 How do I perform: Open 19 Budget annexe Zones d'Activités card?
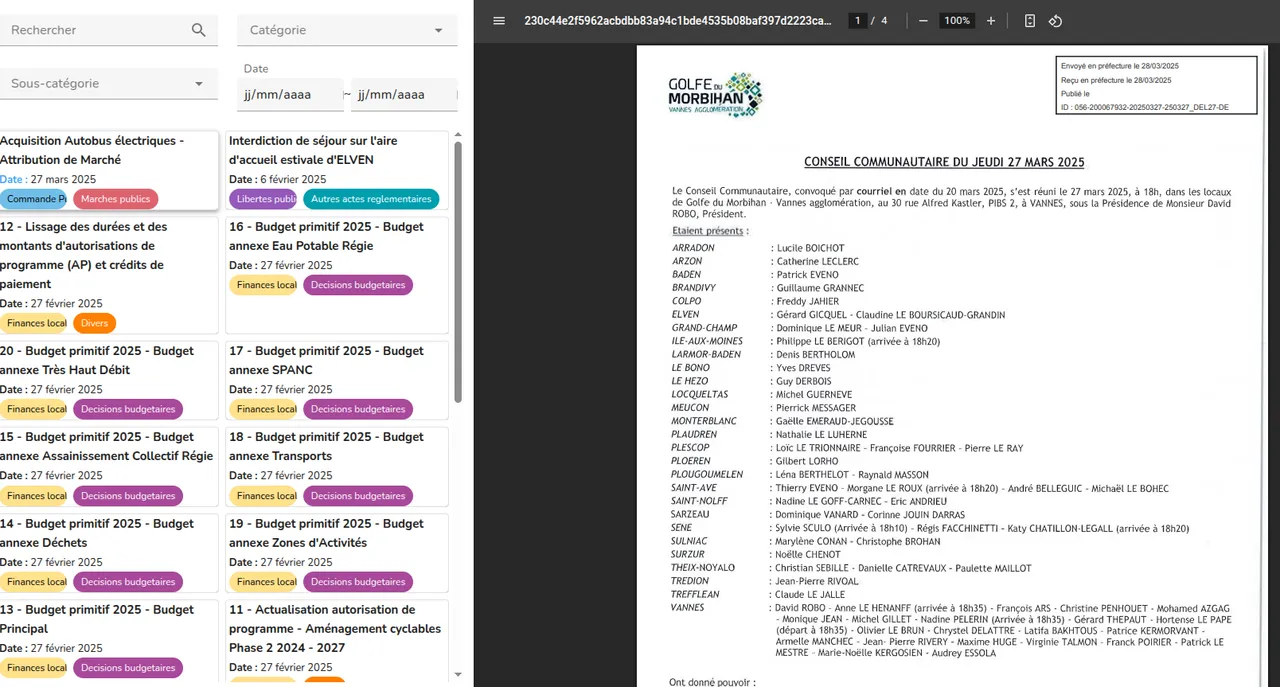[337, 553]
